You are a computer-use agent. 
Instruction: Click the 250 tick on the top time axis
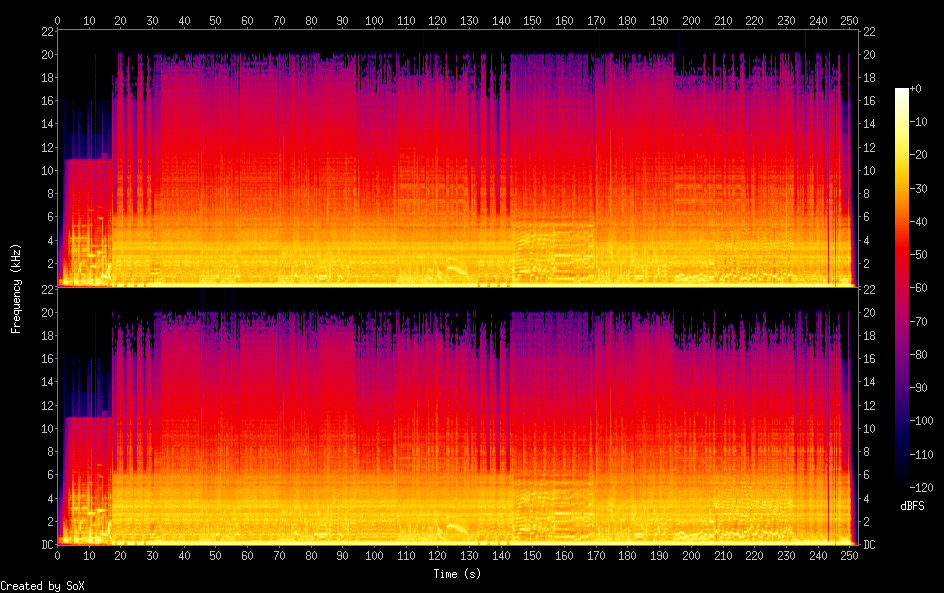(850, 20)
